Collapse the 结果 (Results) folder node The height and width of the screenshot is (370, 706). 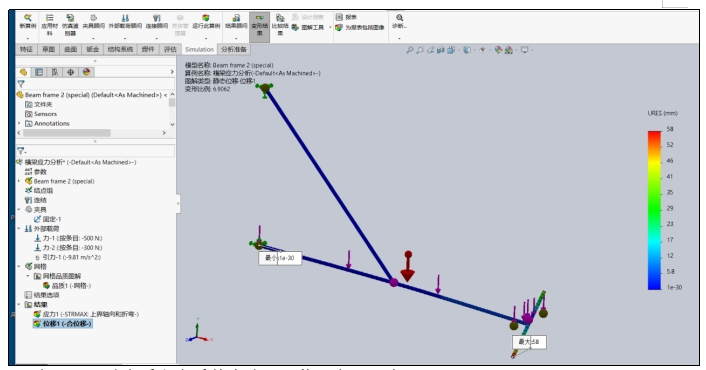(19, 305)
